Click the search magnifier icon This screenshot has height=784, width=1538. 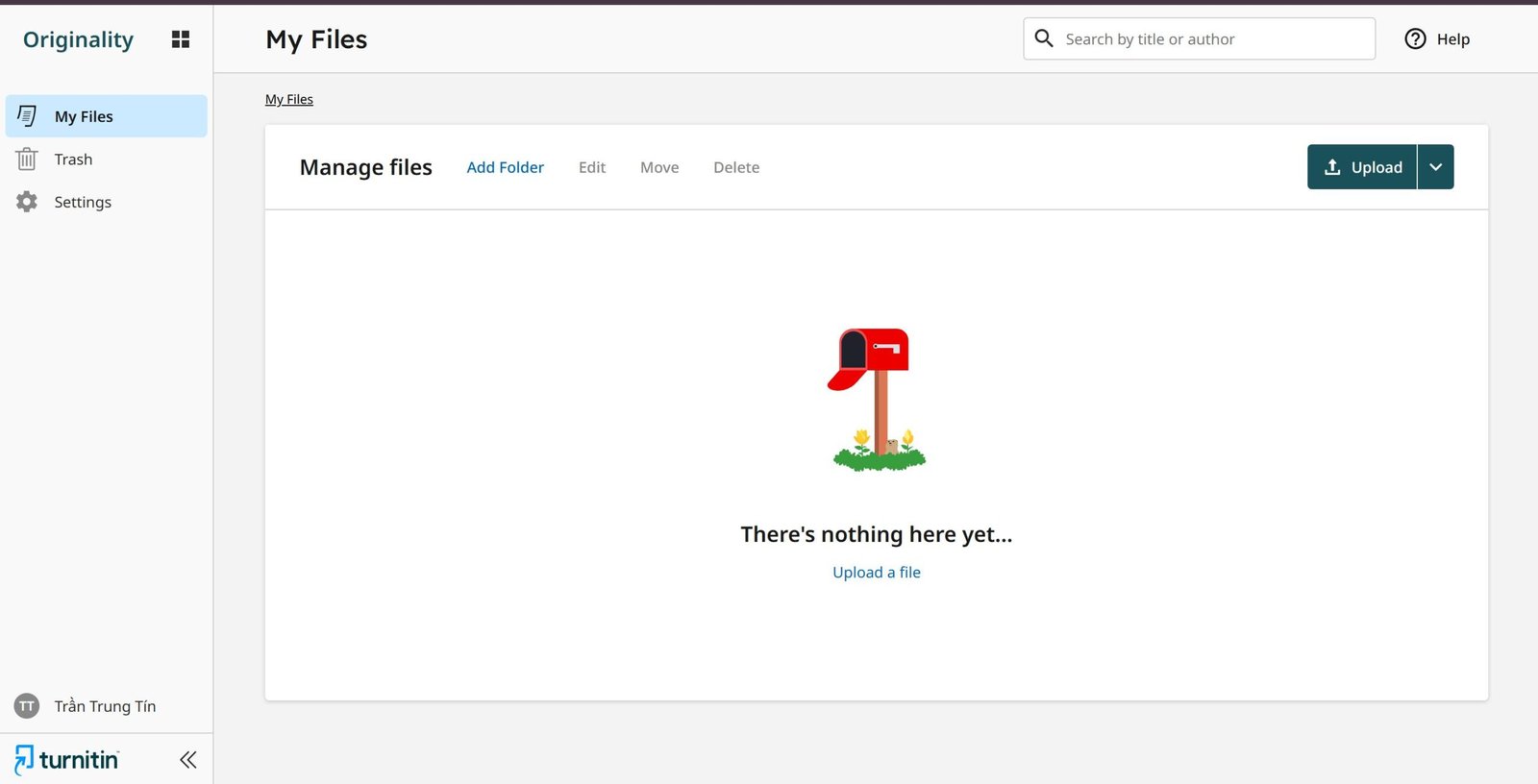pos(1044,38)
